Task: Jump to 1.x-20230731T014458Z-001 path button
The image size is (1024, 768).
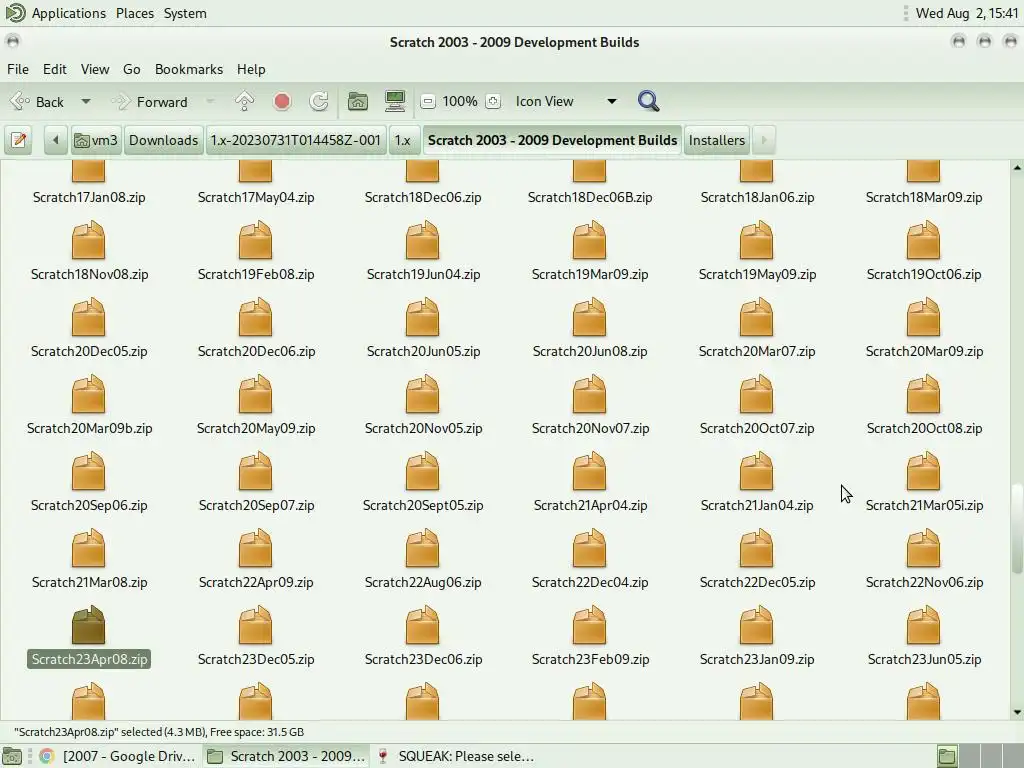Action: click(295, 140)
